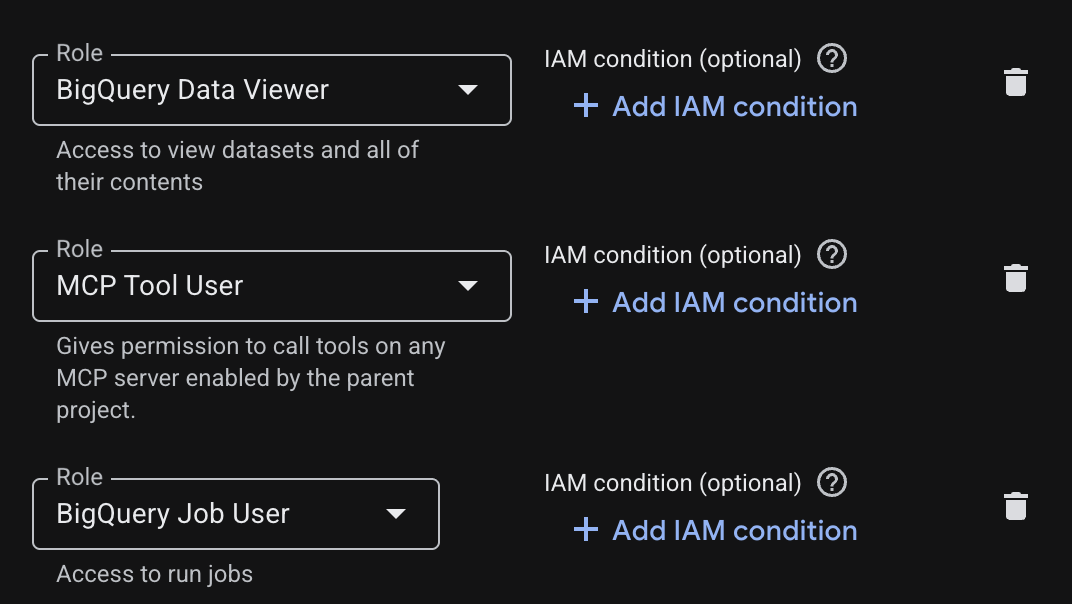
Task: Open the BigQuery Job User role dropdown
Action: [x=236, y=514]
